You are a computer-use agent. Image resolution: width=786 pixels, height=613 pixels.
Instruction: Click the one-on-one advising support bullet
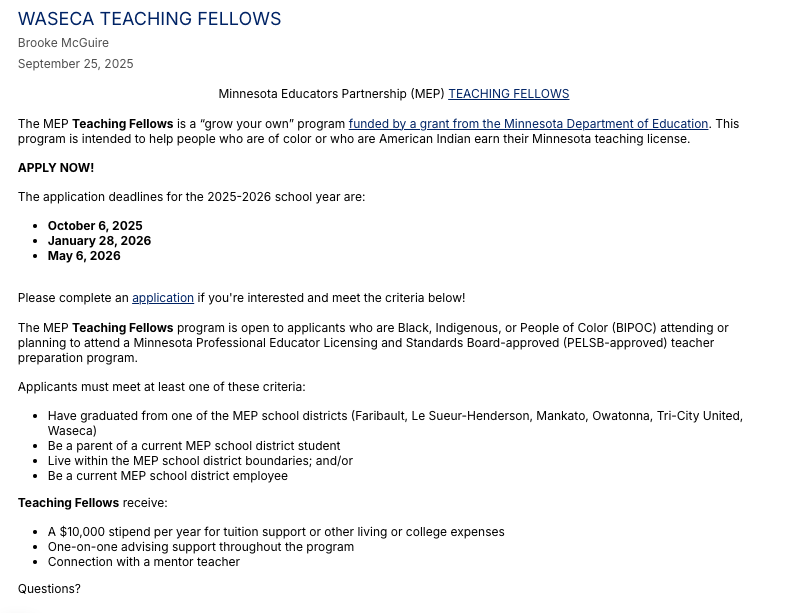[201, 547]
